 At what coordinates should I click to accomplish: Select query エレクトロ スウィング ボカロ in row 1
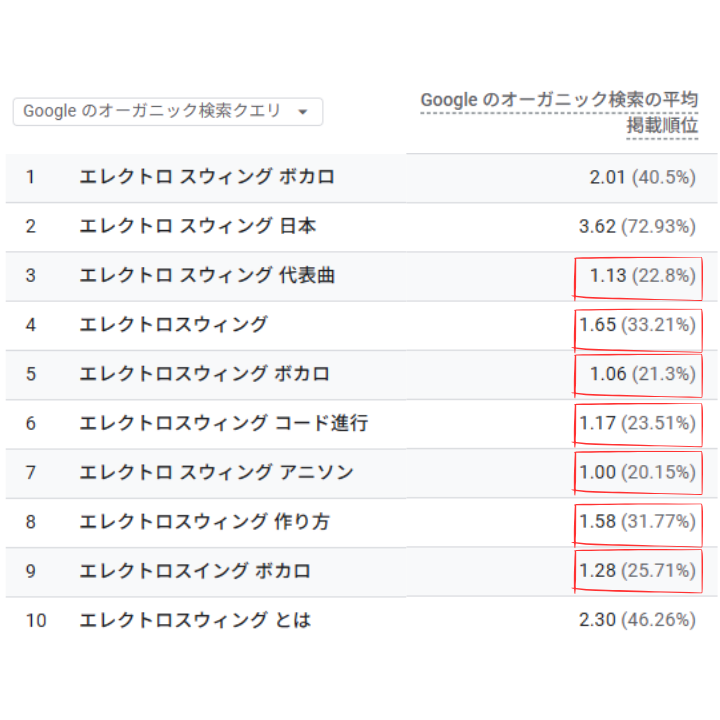[x=207, y=177]
